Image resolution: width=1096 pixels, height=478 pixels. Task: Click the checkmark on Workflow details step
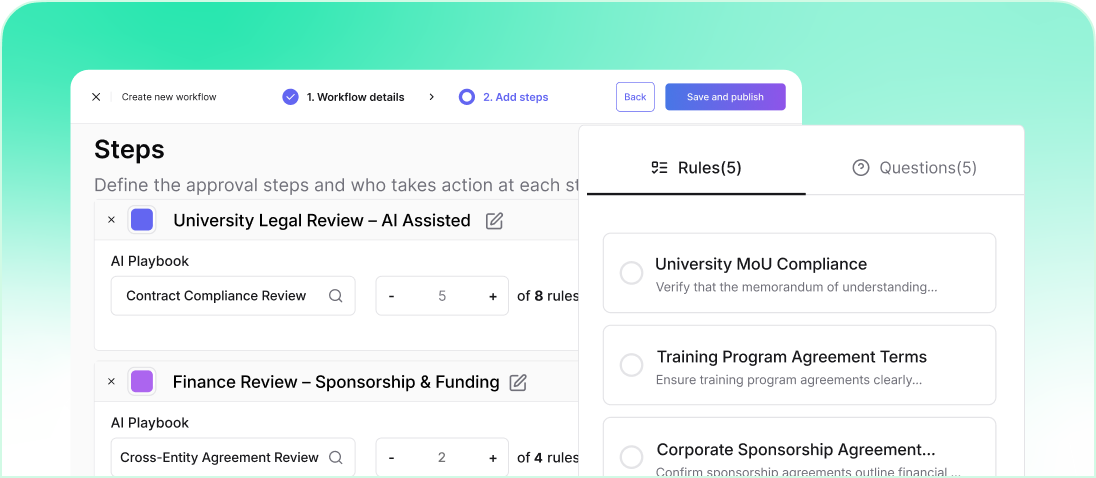pos(290,97)
